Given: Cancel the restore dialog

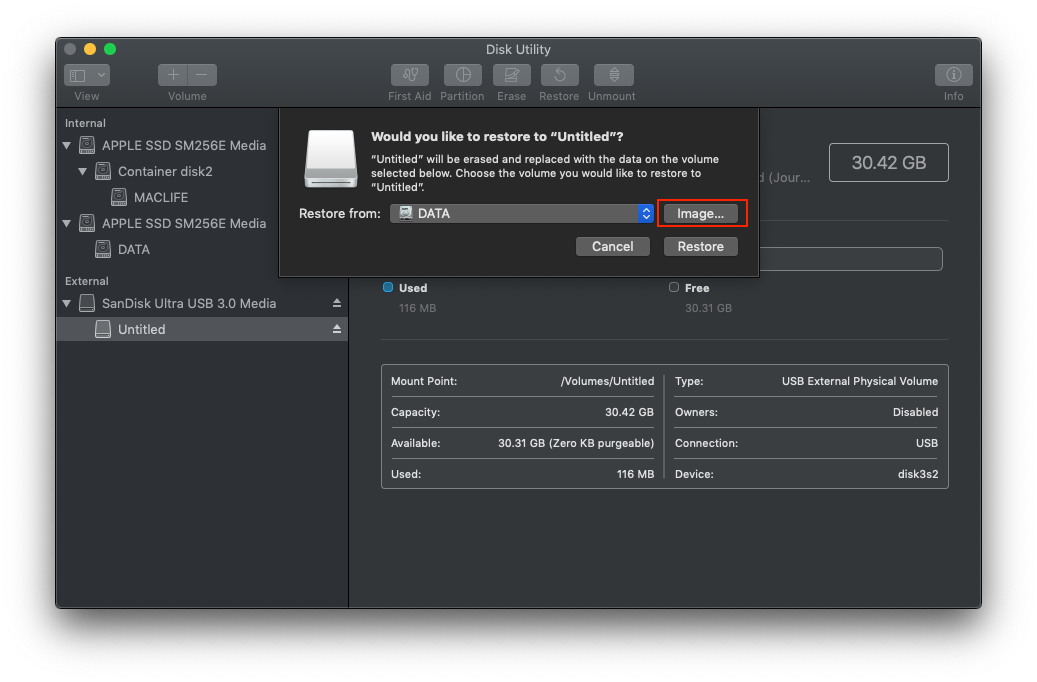Looking at the screenshot, I should coord(612,246).
